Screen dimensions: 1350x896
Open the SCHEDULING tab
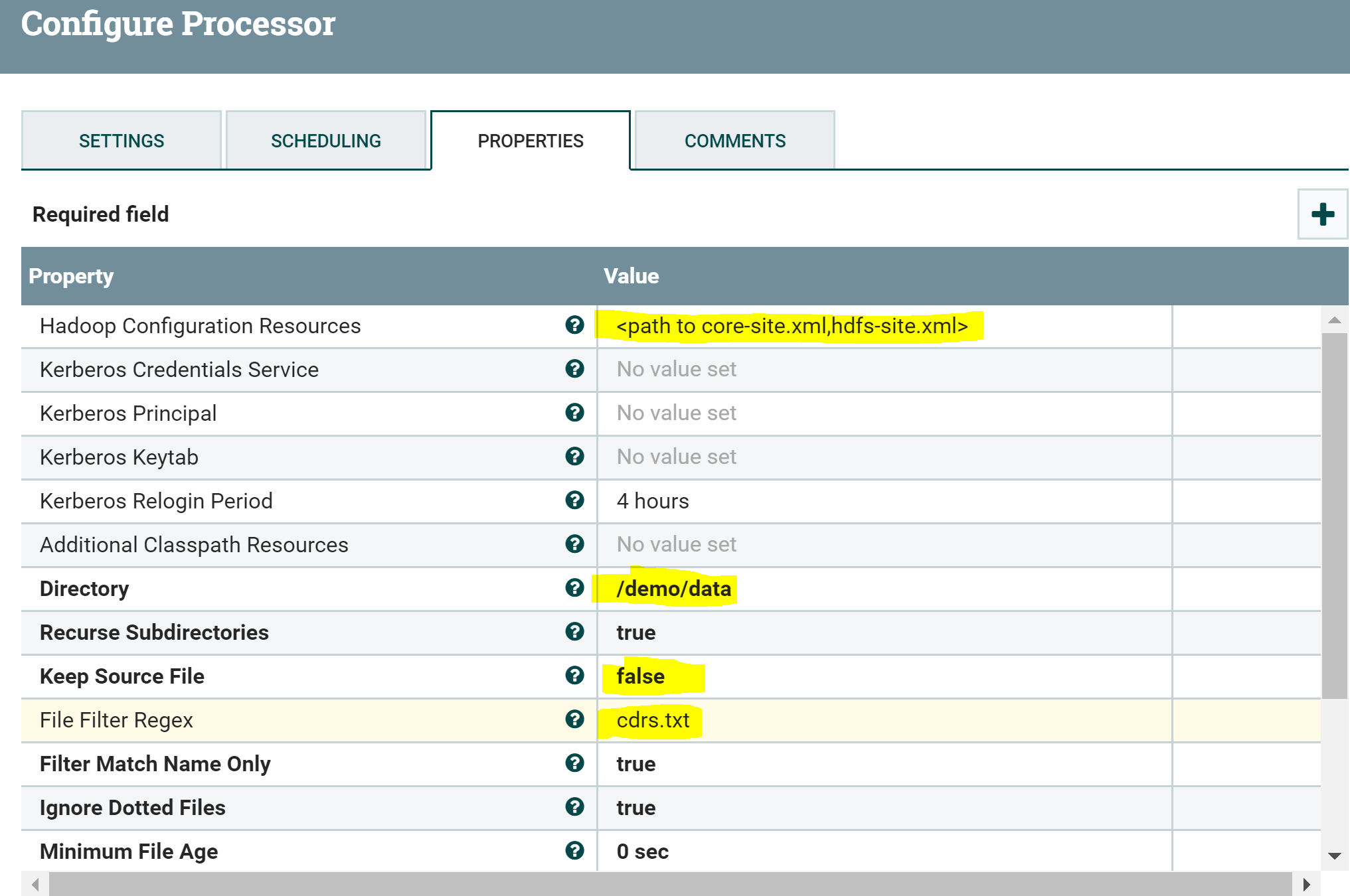[325, 141]
